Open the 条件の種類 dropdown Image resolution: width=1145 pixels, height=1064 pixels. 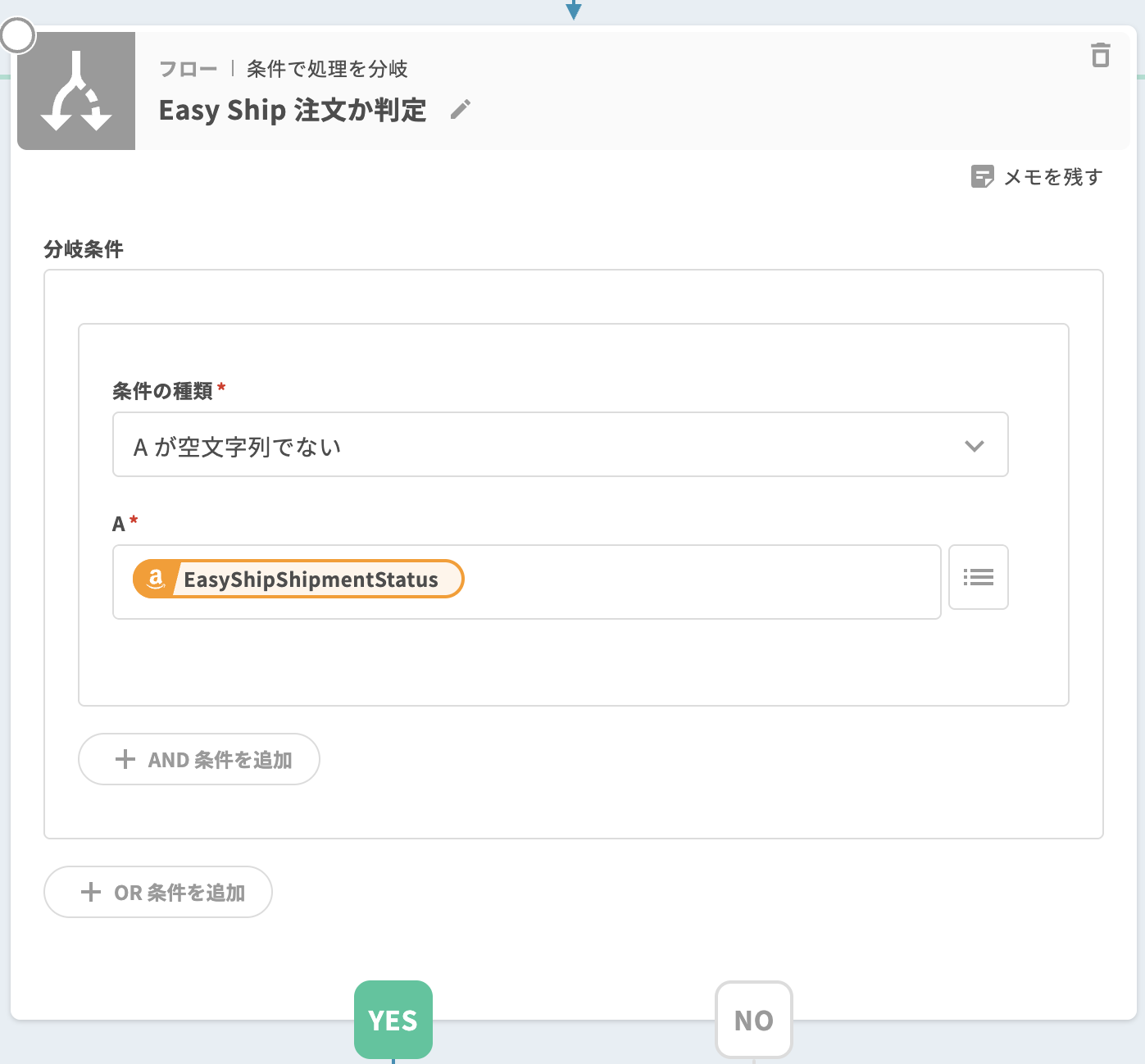[541, 445]
